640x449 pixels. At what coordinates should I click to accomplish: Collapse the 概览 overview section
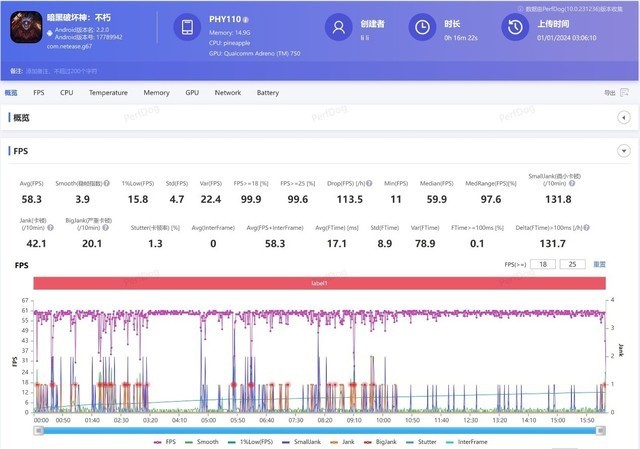pyautogui.click(x=624, y=118)
